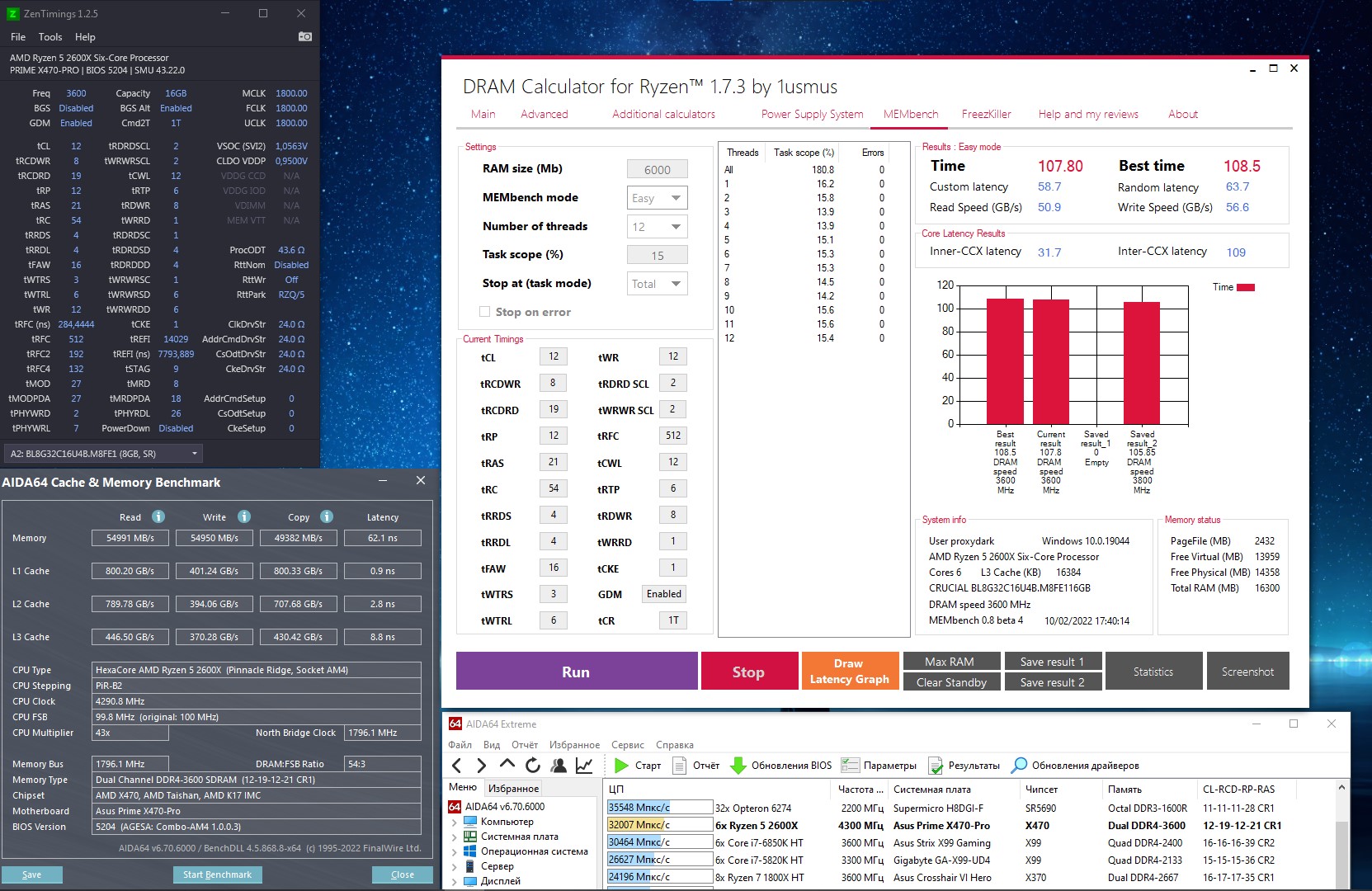Image resolution: width=1372 pixels, height=891 pixels.
Task: Click the up-level arrow in AIDA64 Extreme
Action: point(507,765)
